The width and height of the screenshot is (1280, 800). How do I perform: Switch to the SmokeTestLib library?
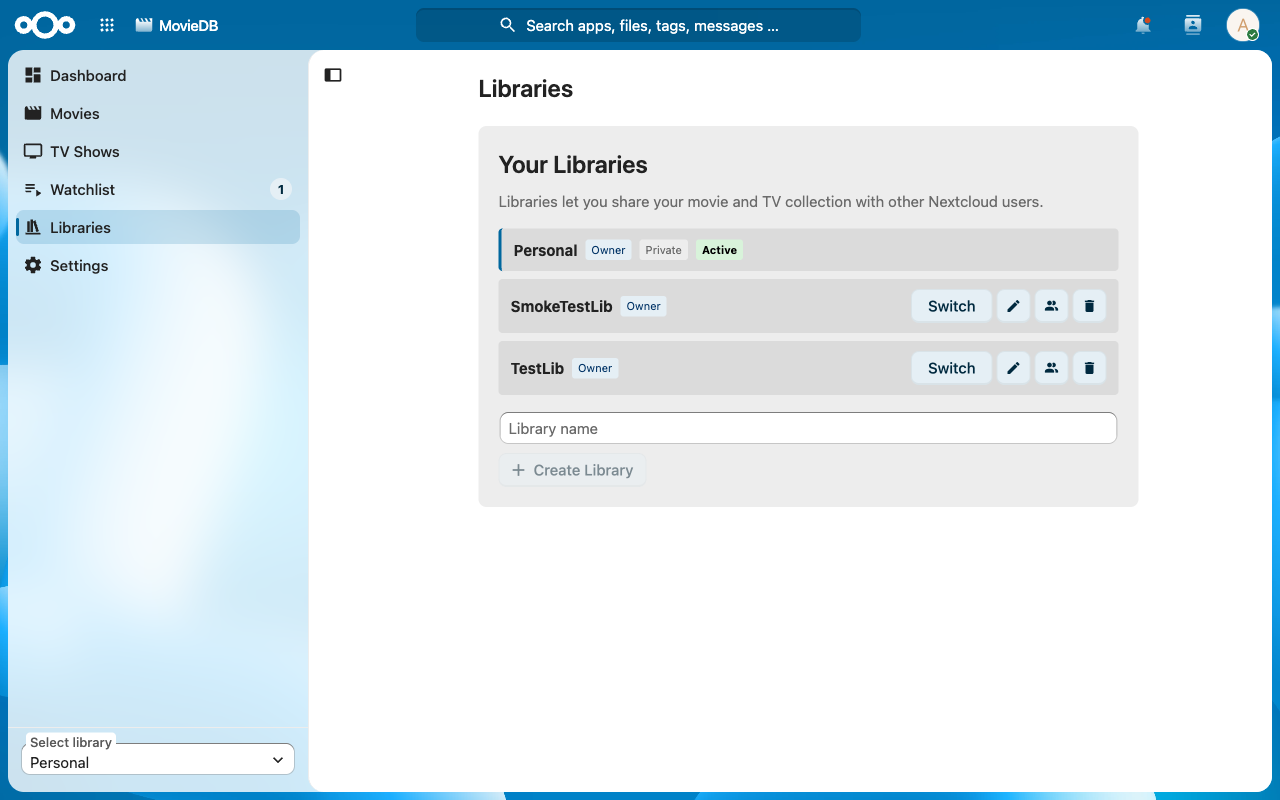tap(951, 306)
